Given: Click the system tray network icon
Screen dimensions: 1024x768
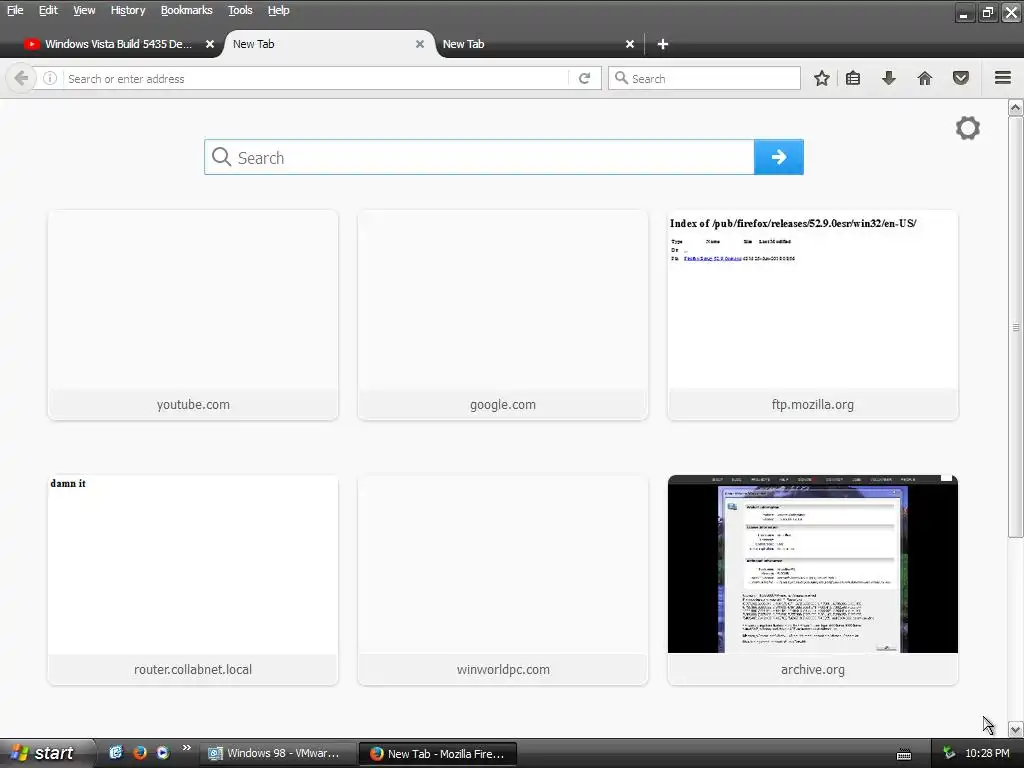Looking at the screenshot, I should pyautogui.click(x=949, y=753).
